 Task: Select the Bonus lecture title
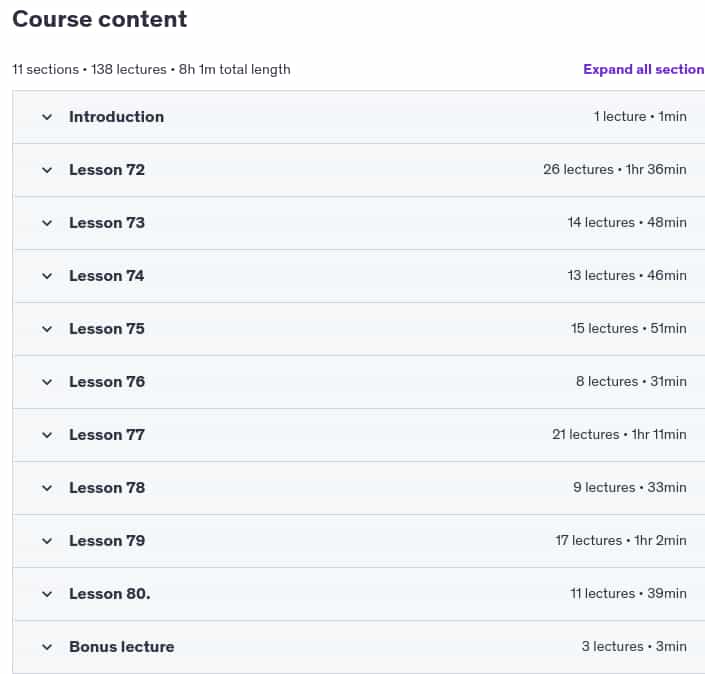pyautogui.click(x=122, y=647)
